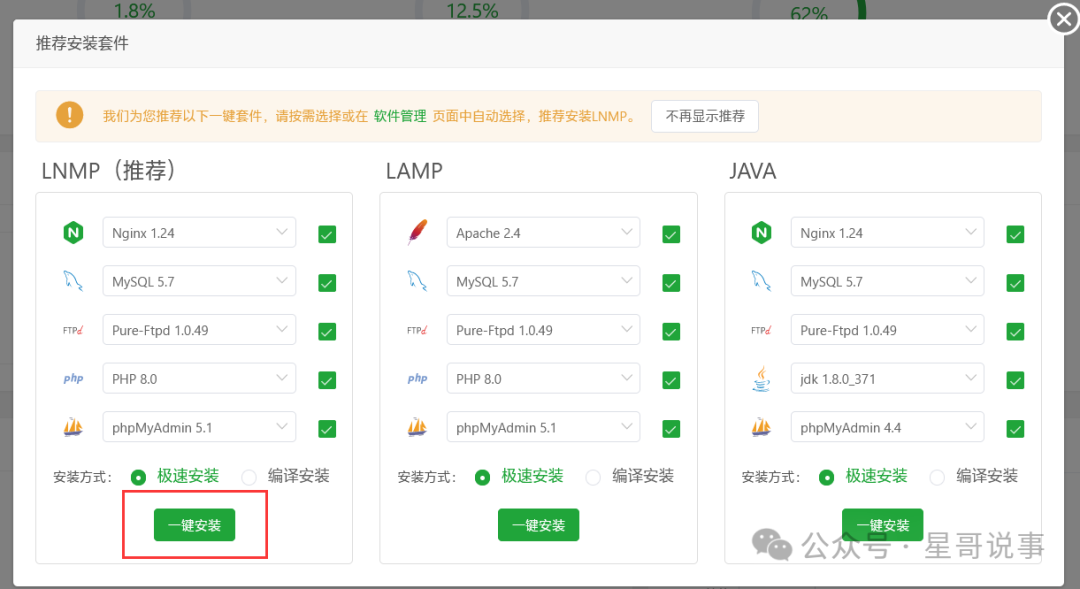Uncheck Pure-Ftpd 1.0.49 in LNMP column
Screen dimensions: 1080x589
(327, 331)
